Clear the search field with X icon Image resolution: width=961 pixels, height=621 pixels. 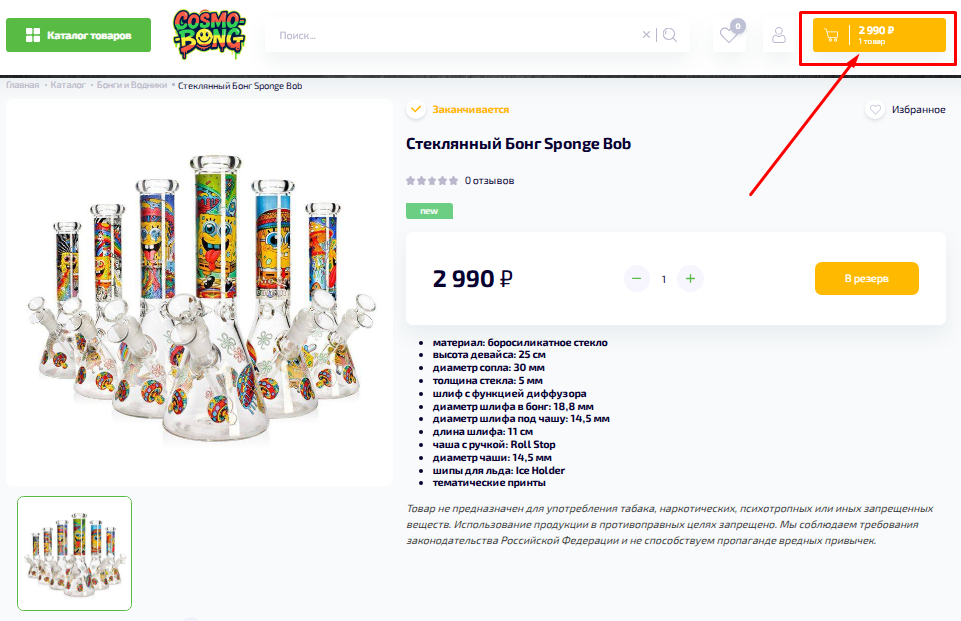[646, 35]
